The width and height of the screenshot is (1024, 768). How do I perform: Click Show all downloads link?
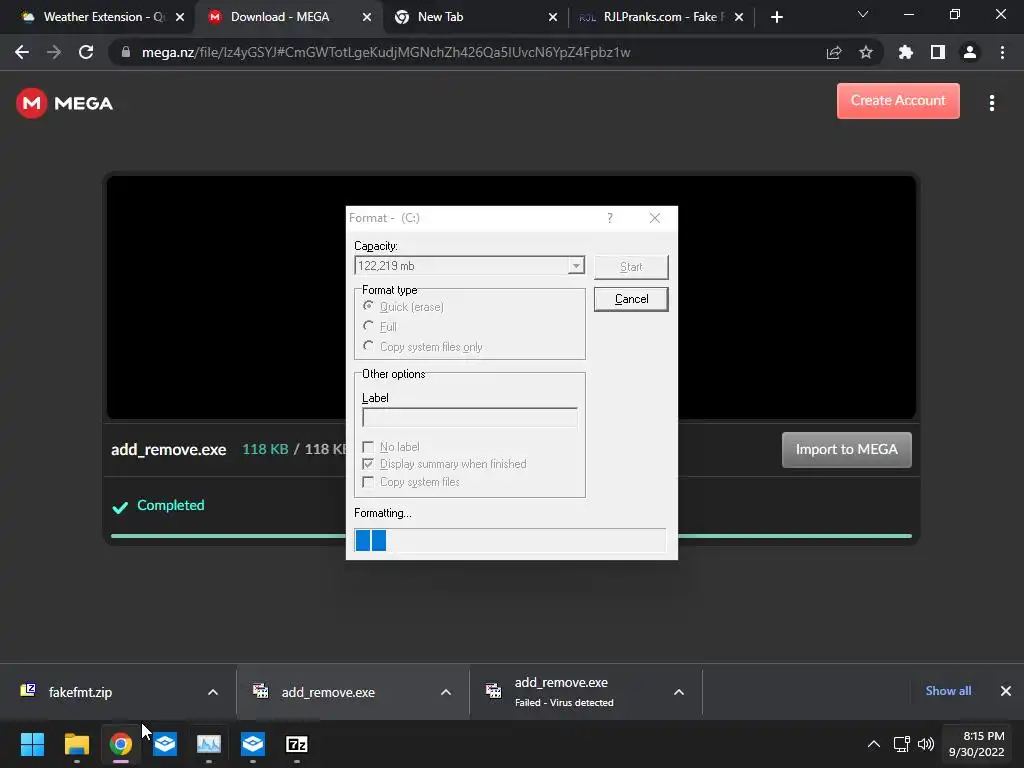click(x=948, y=691)
